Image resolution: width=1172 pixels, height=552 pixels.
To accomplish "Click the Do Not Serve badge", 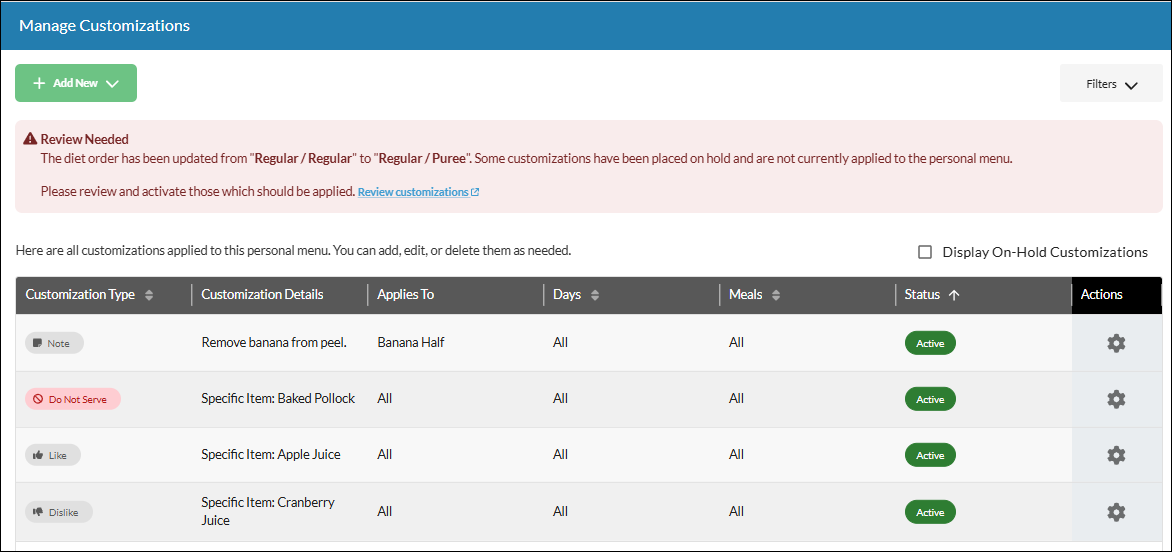I will 72,399.
